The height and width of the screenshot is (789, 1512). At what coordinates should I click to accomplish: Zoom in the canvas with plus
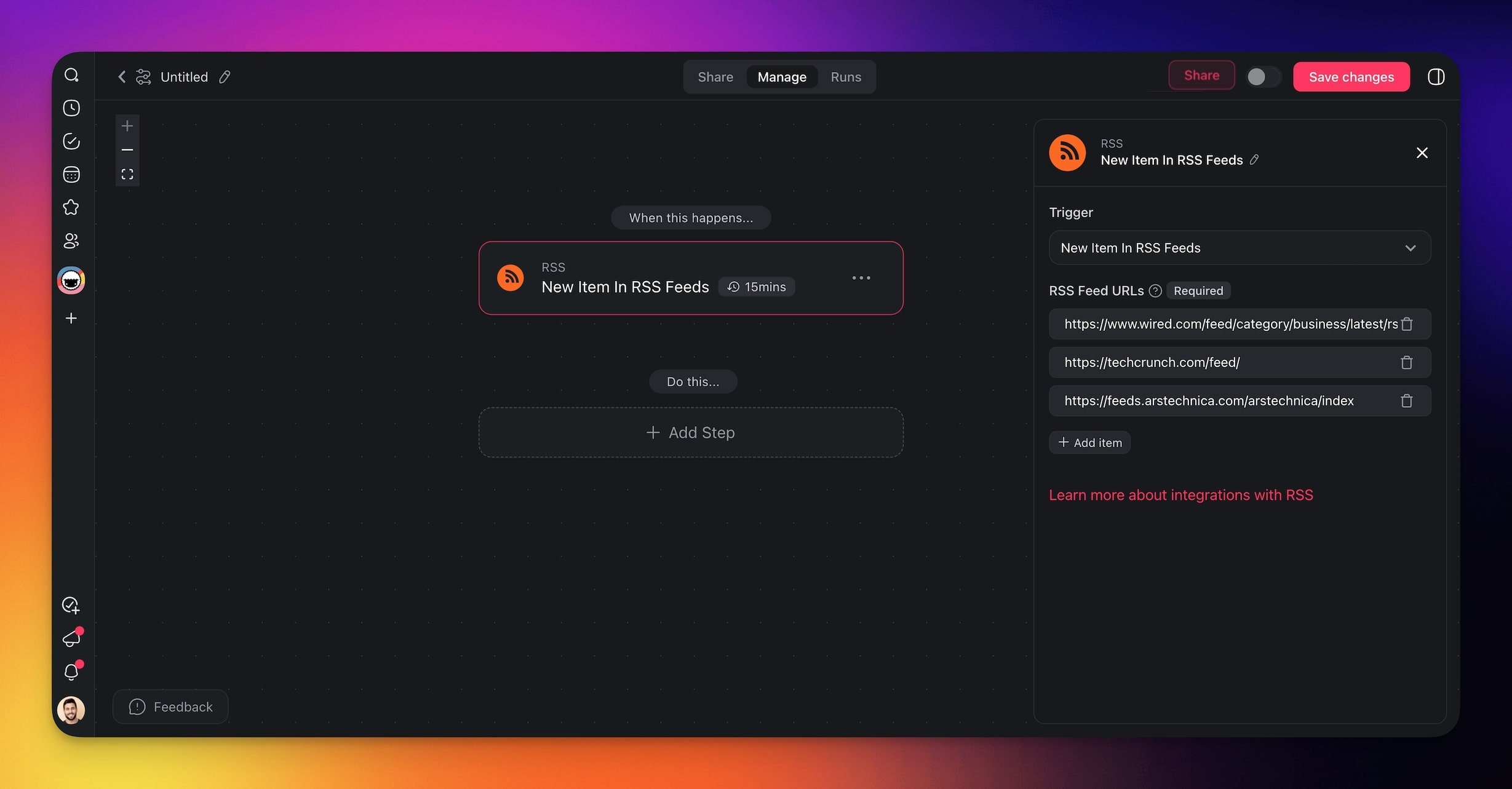click(x=127, y=126)
